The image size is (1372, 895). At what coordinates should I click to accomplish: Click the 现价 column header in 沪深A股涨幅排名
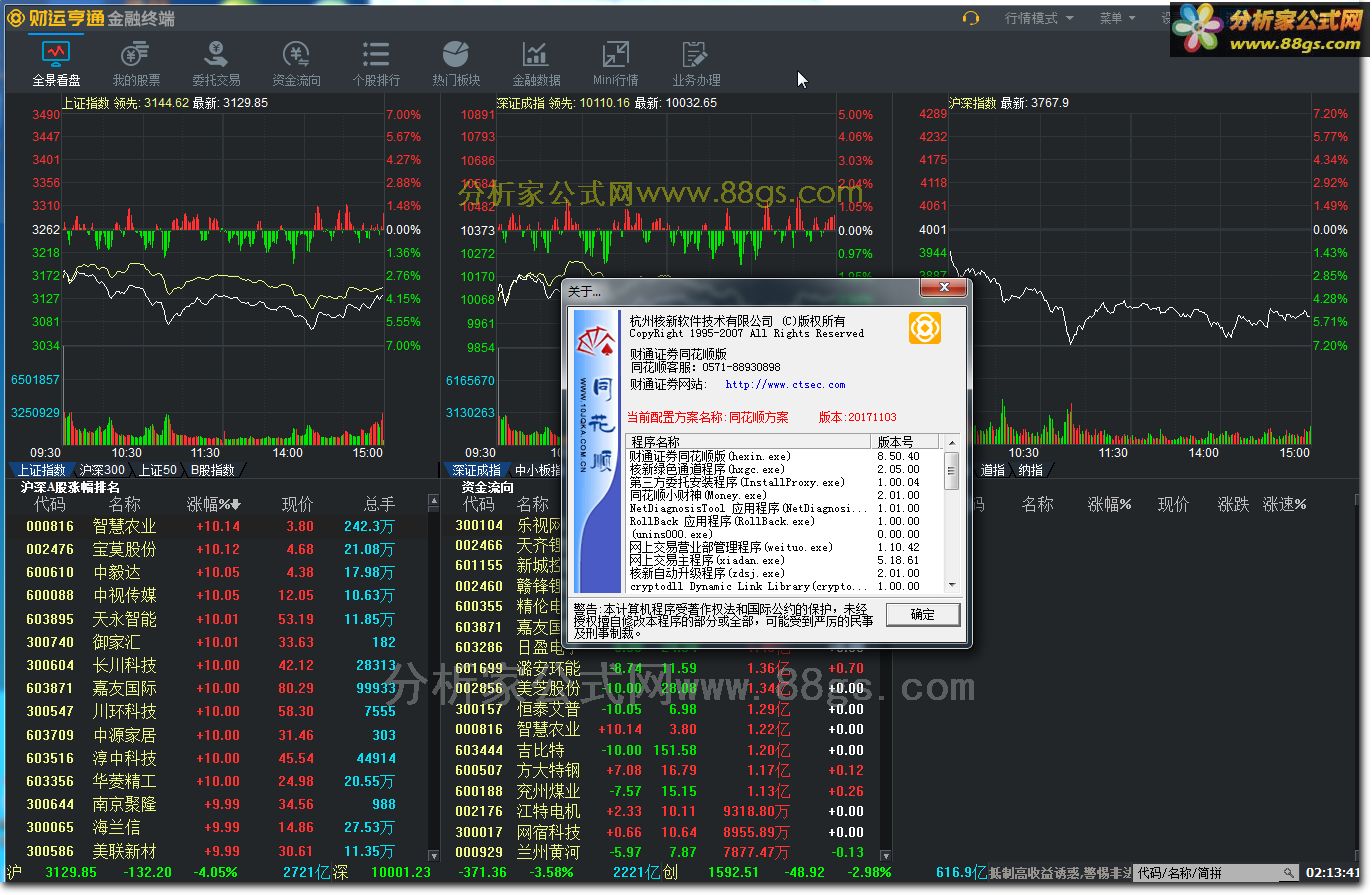297,504
